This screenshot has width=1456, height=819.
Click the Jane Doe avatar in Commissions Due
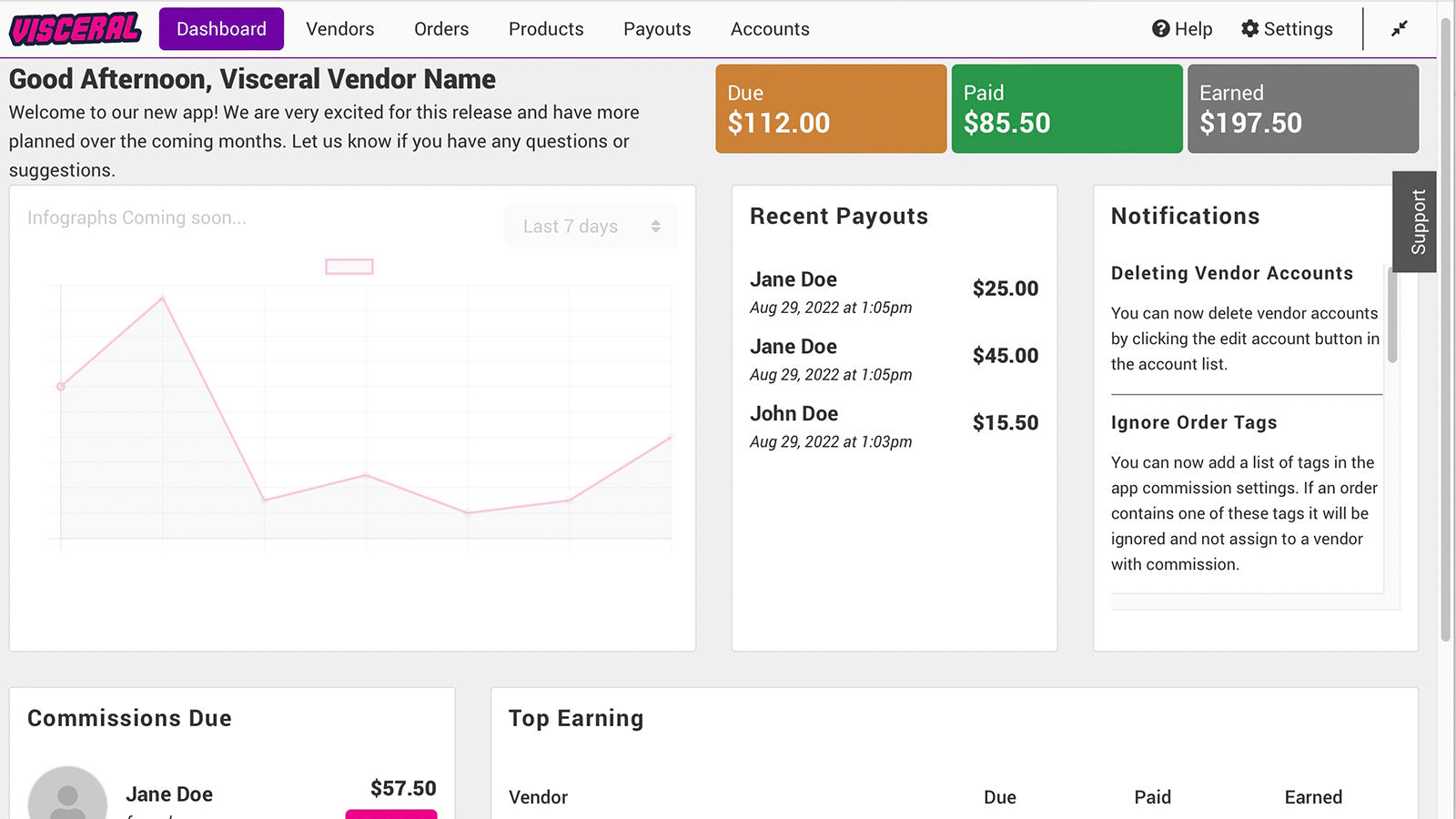[x=67, y=794]
